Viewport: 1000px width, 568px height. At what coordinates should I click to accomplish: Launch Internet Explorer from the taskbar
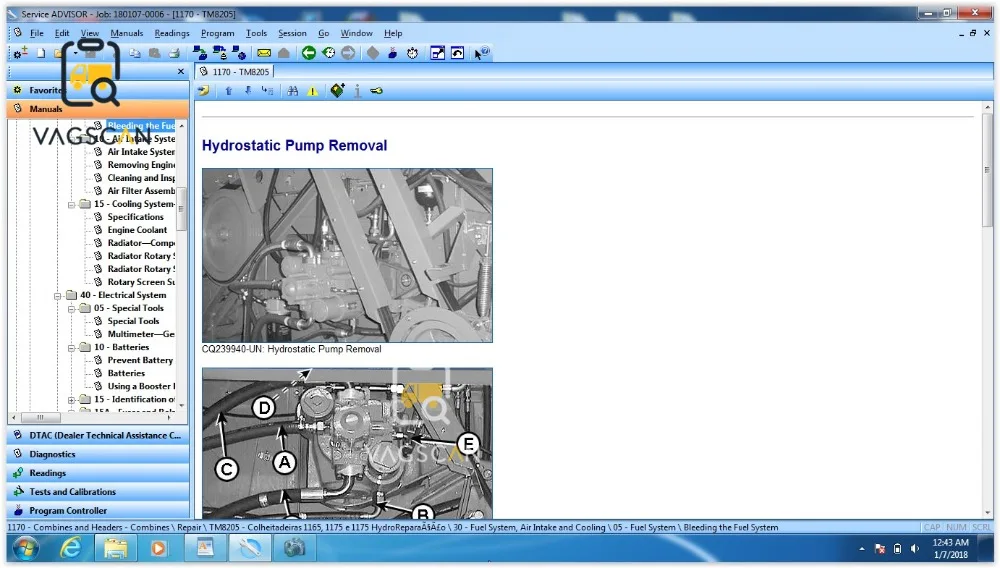[x=71, y=548]
